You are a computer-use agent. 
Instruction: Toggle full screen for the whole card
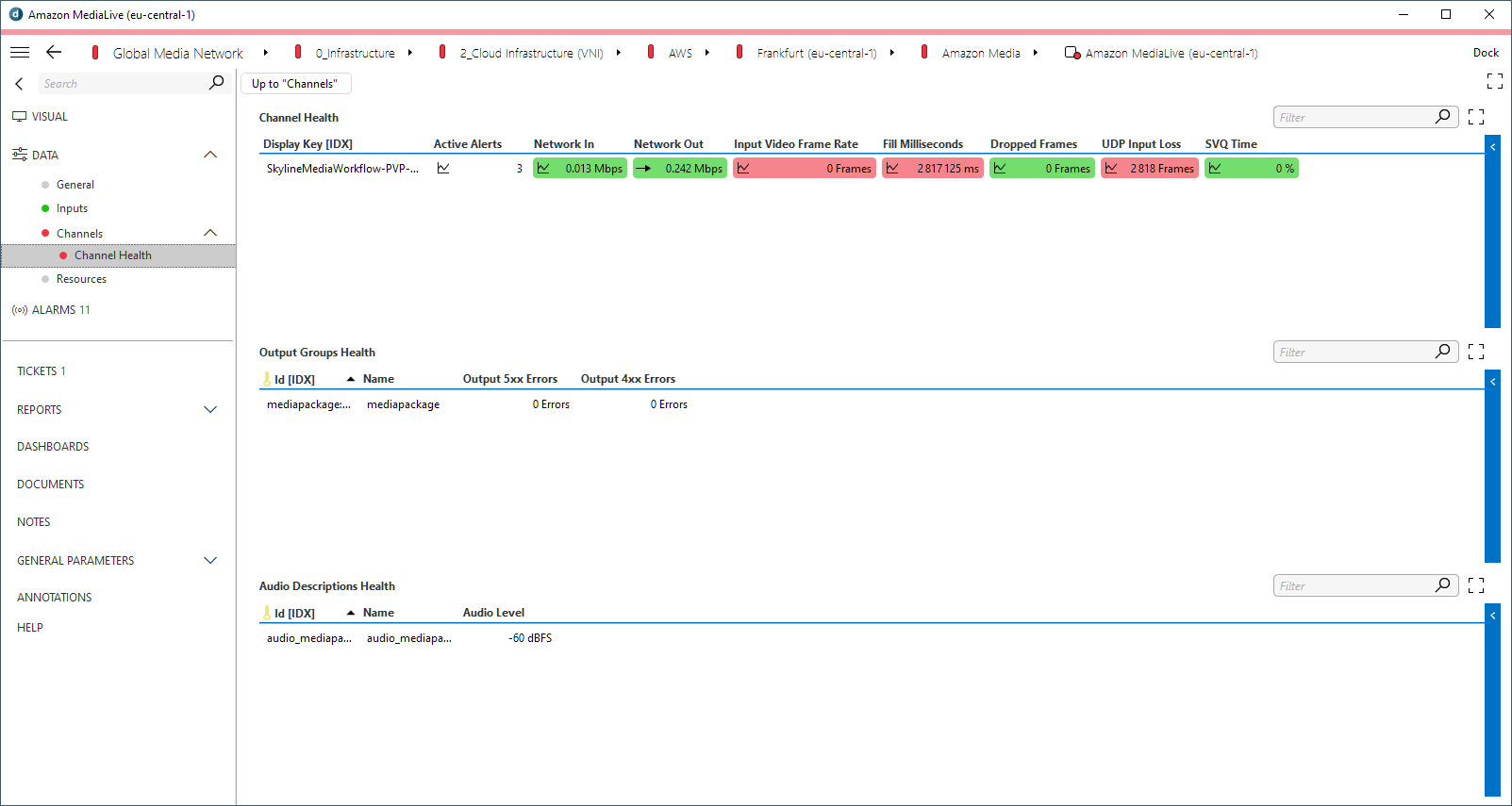pos(1495,81)
